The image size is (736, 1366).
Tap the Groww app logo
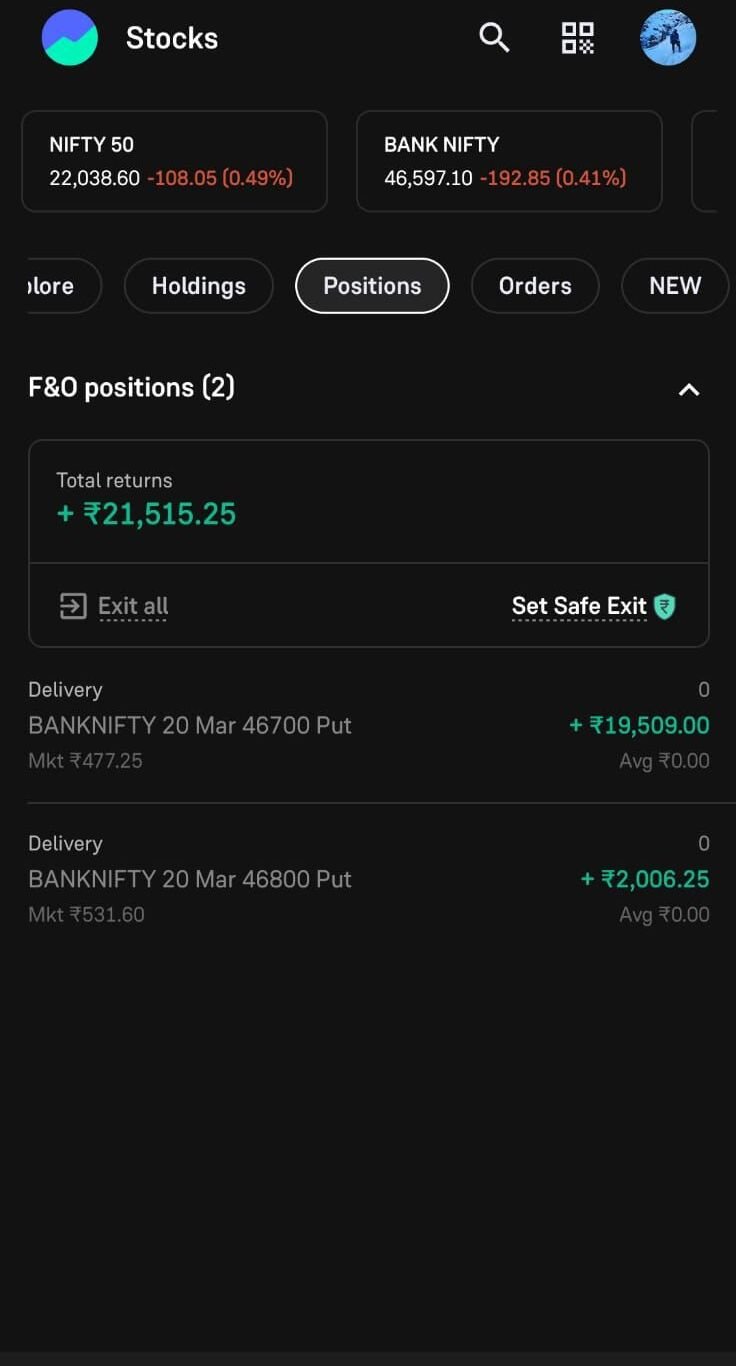70,38
